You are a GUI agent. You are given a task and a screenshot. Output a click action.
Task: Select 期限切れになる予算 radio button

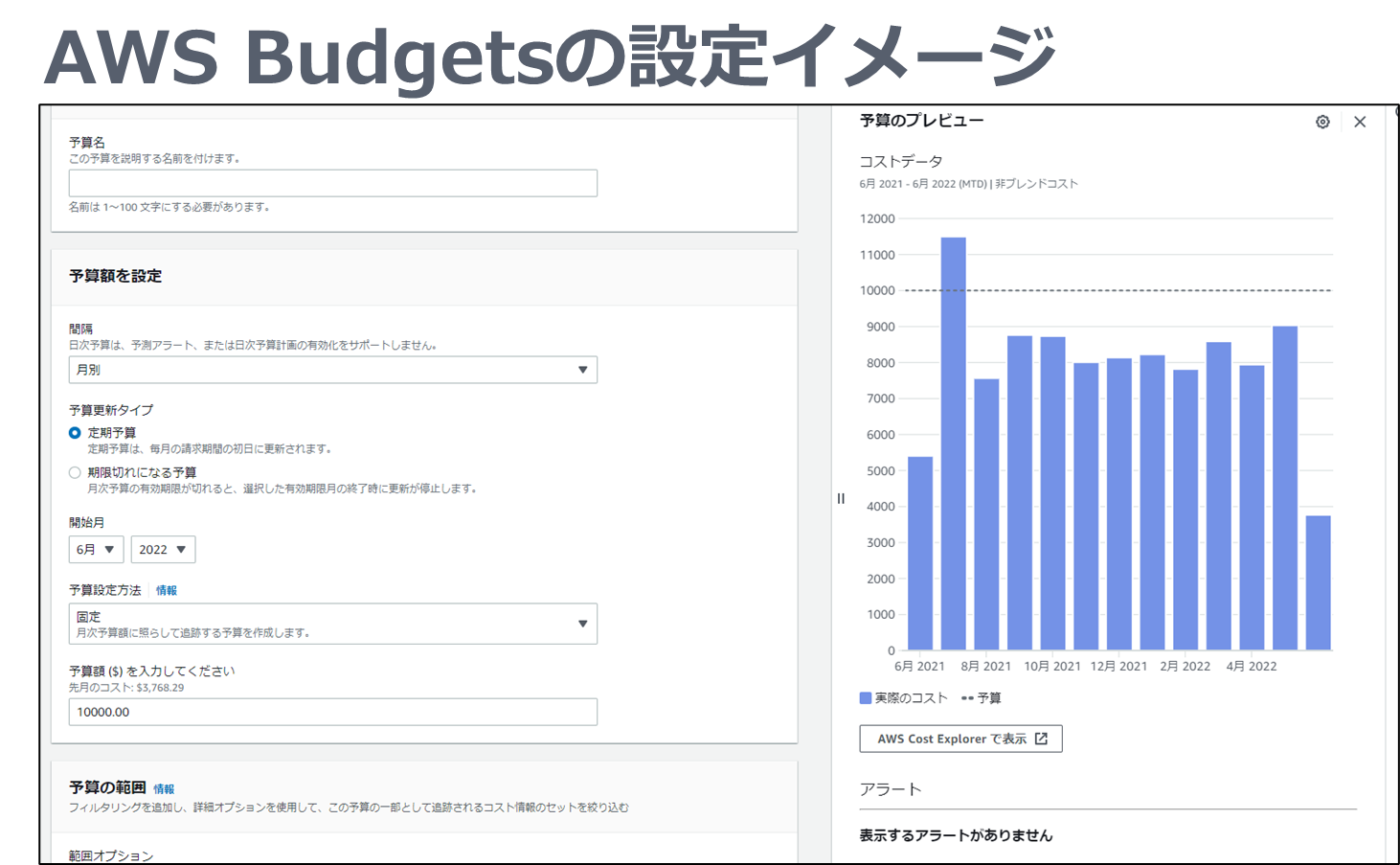(75, 472)
